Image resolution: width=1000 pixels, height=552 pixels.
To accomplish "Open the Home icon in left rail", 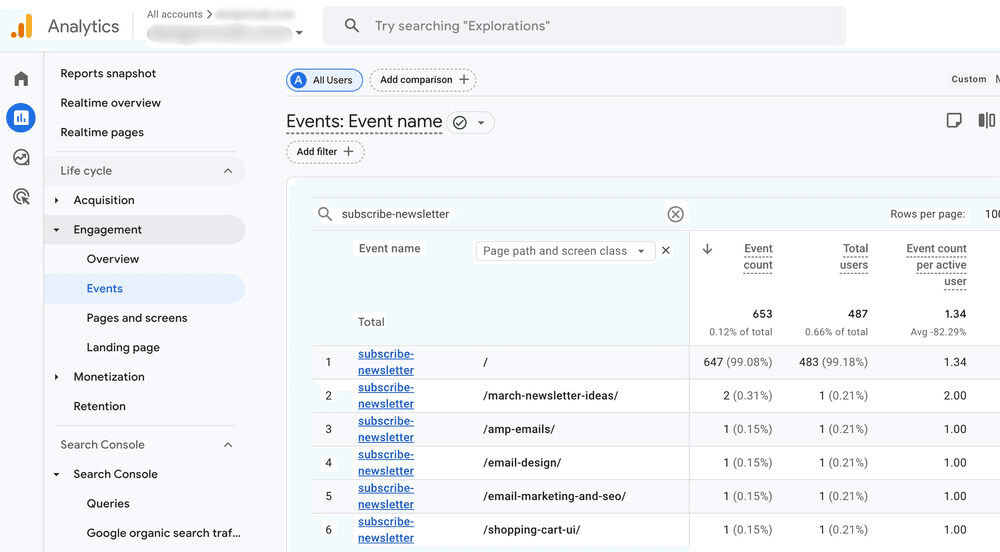I will coord(21,79).
